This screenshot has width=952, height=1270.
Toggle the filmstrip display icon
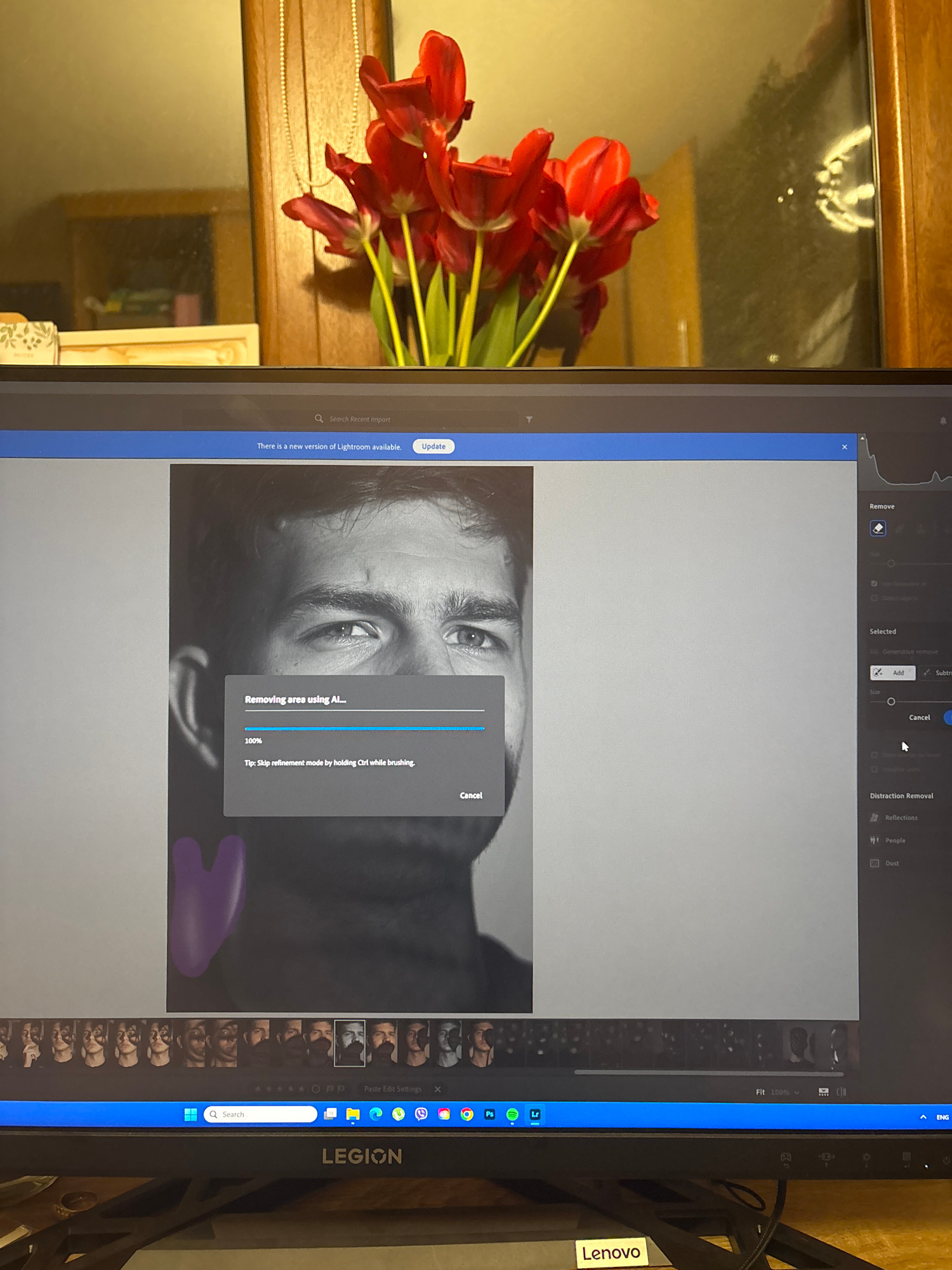click(823, 1092)
